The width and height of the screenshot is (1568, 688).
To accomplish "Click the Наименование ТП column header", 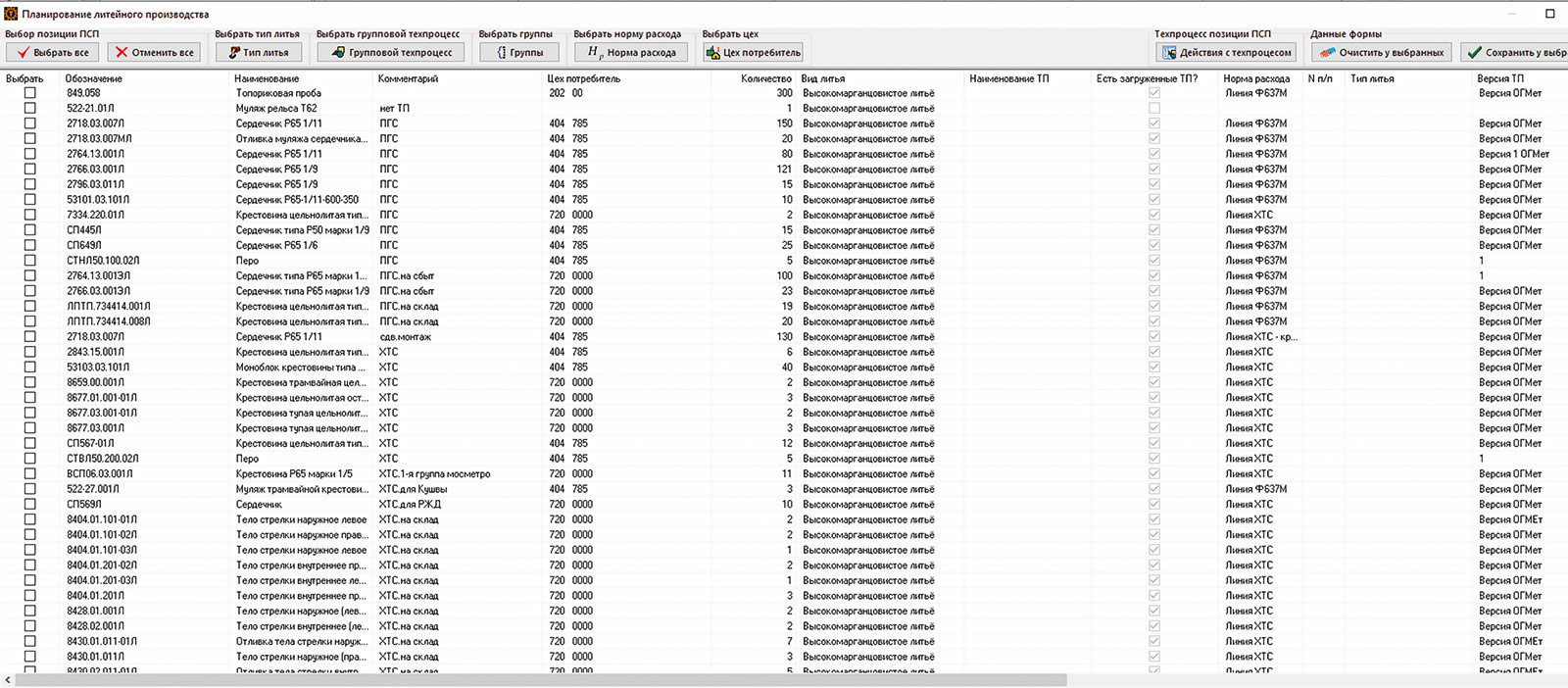I will [1008, 78].
